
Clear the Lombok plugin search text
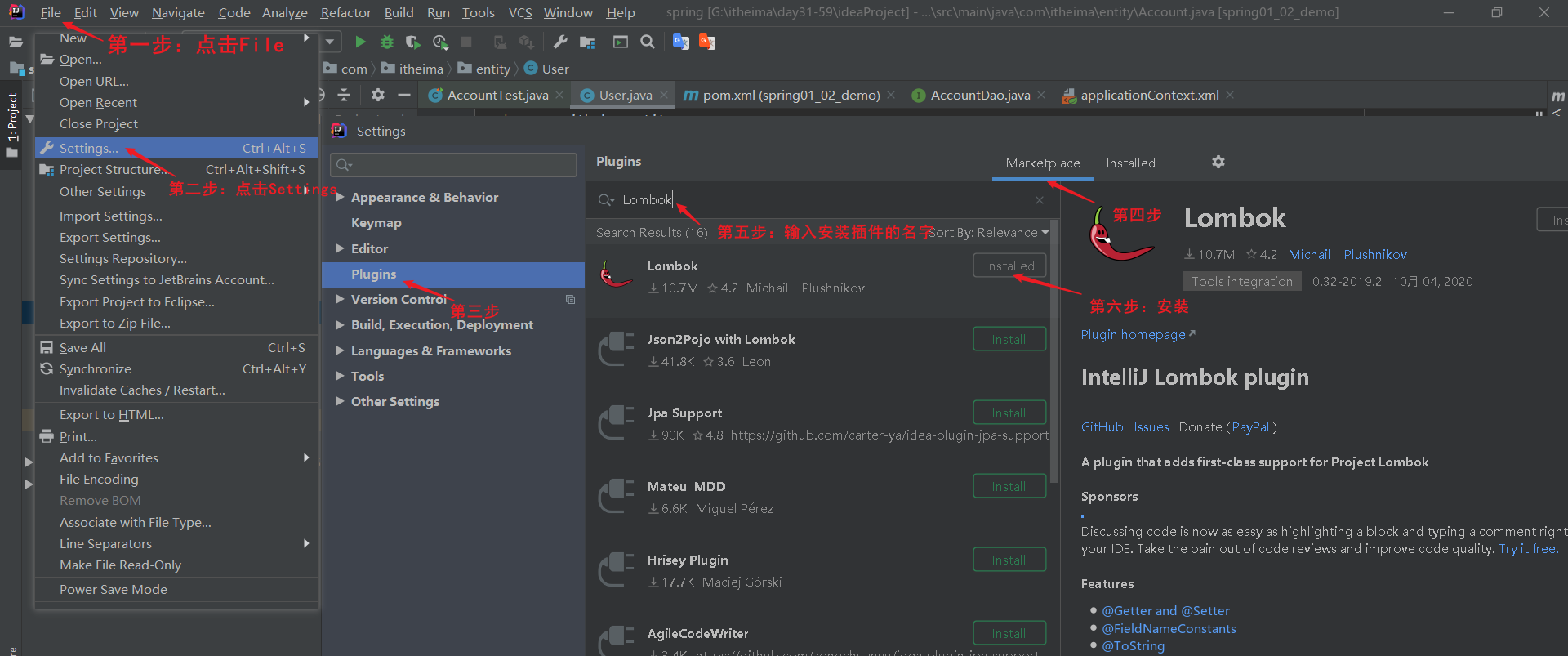click(x=1039, y=200)
